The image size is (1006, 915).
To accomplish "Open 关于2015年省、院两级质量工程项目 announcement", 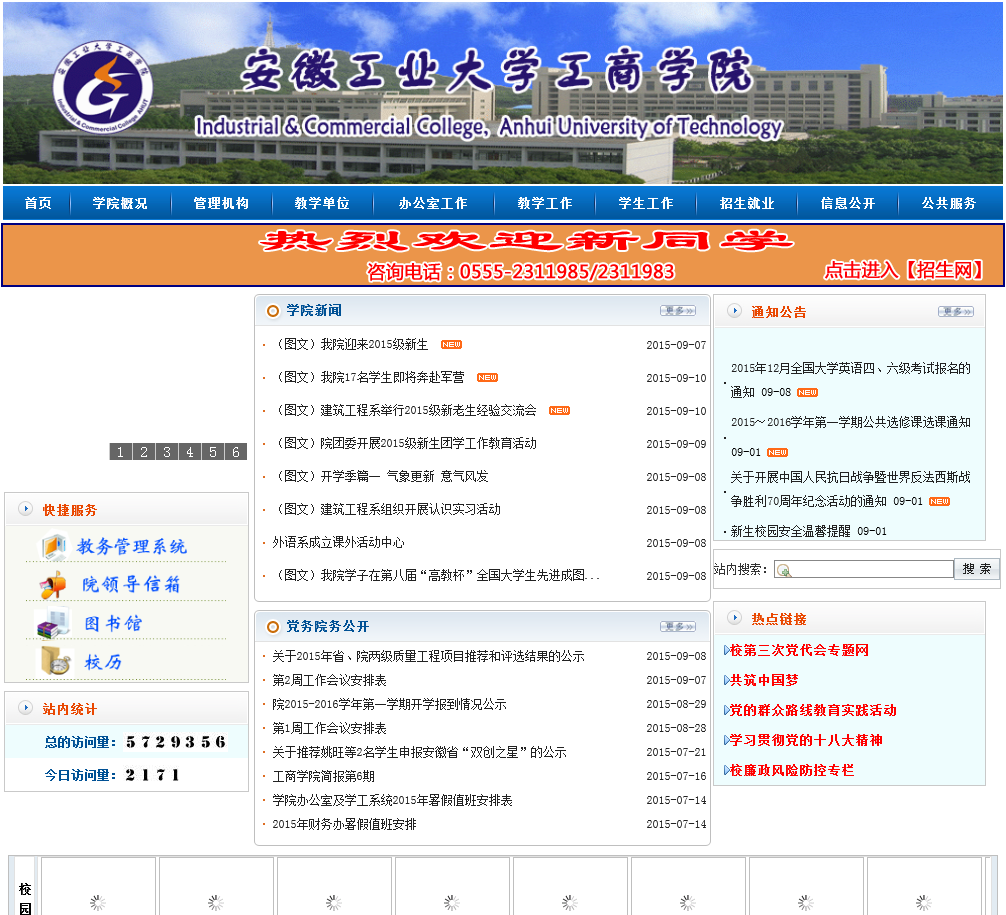I will (x=428, y=656).
